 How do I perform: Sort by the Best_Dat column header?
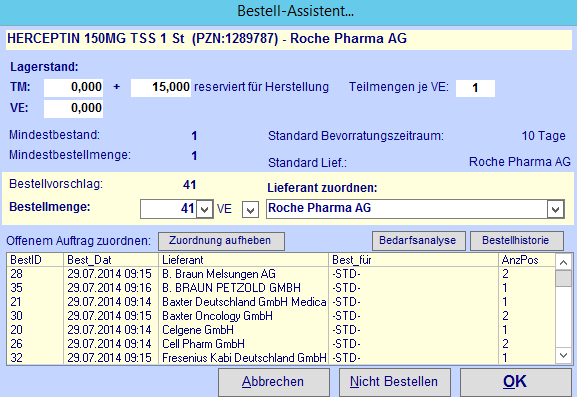click(111, 260)
